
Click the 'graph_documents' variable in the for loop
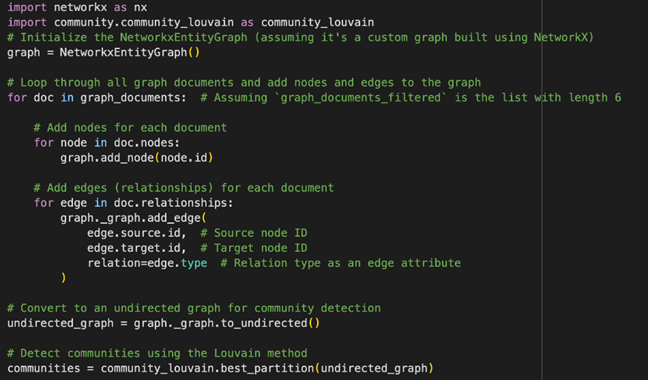[130, 98]
